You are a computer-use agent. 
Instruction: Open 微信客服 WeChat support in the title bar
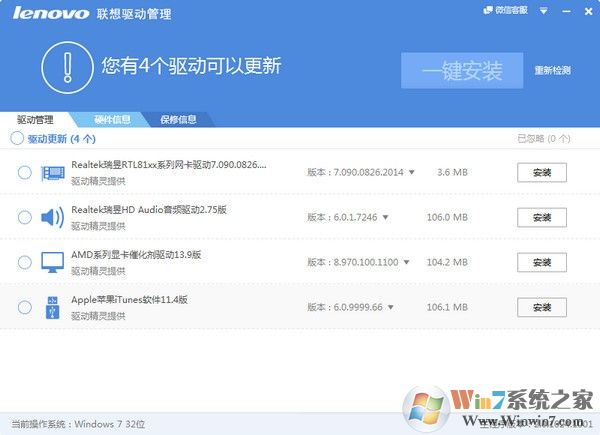tap(505, 10)
